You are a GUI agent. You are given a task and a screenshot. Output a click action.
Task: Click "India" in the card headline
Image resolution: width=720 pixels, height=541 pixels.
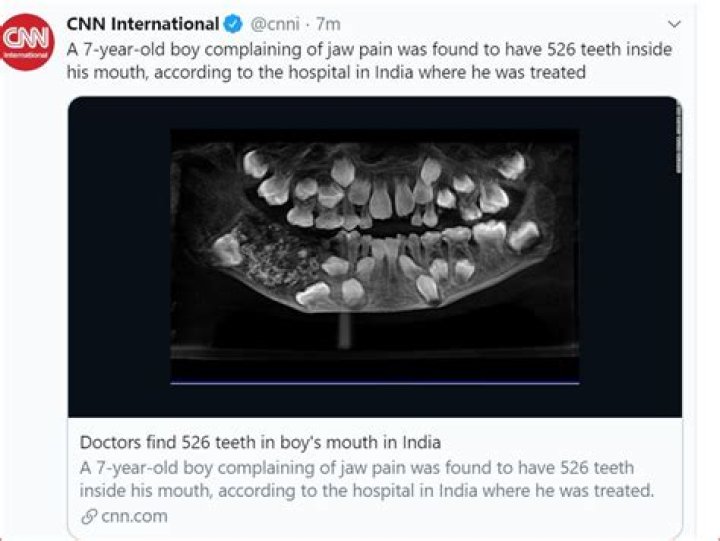[420, 441]
